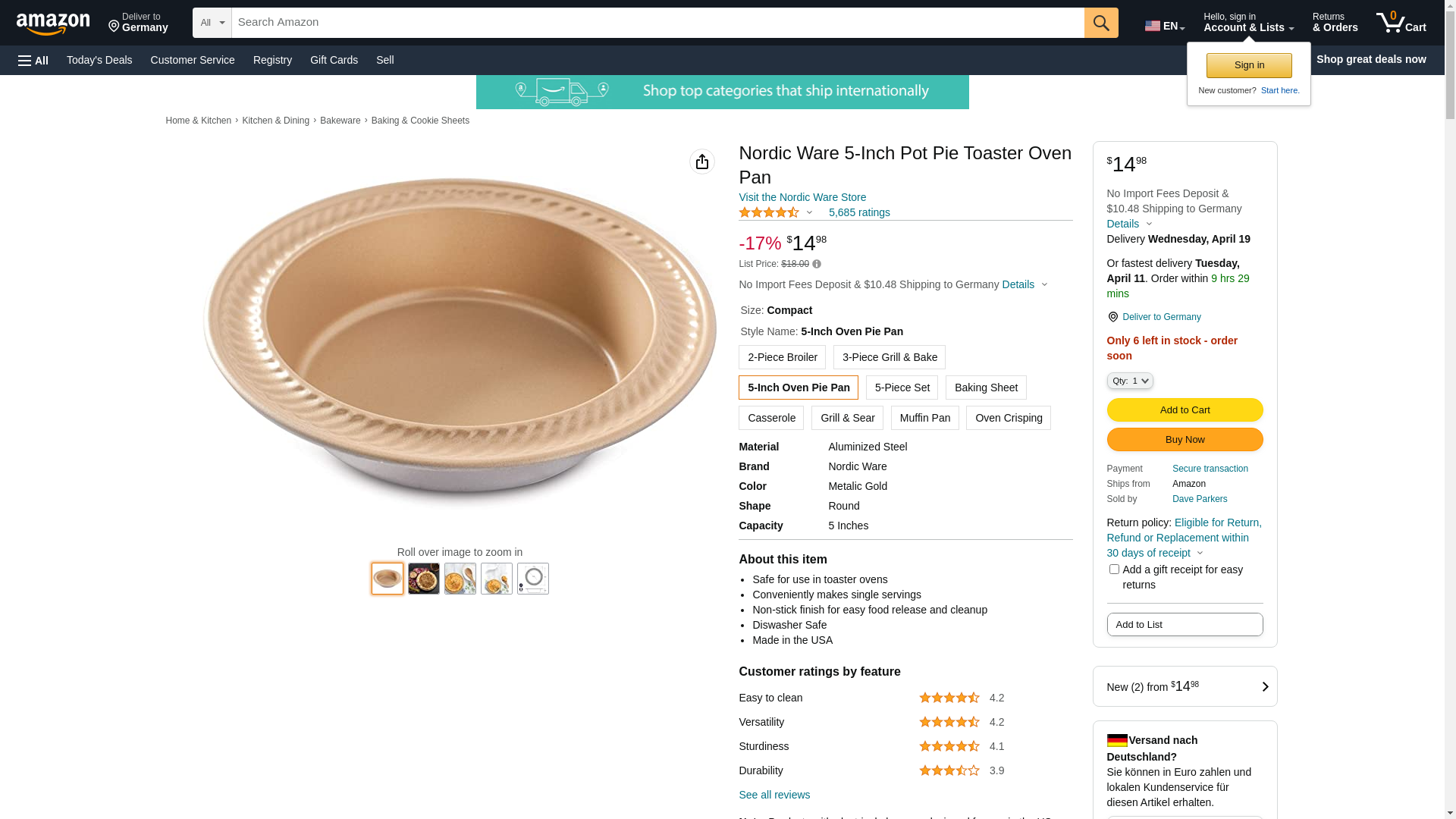Open Today's Deals in navigation bar
The width and height of the screenshot is (1456, 819).
click(x=99, y=60)
